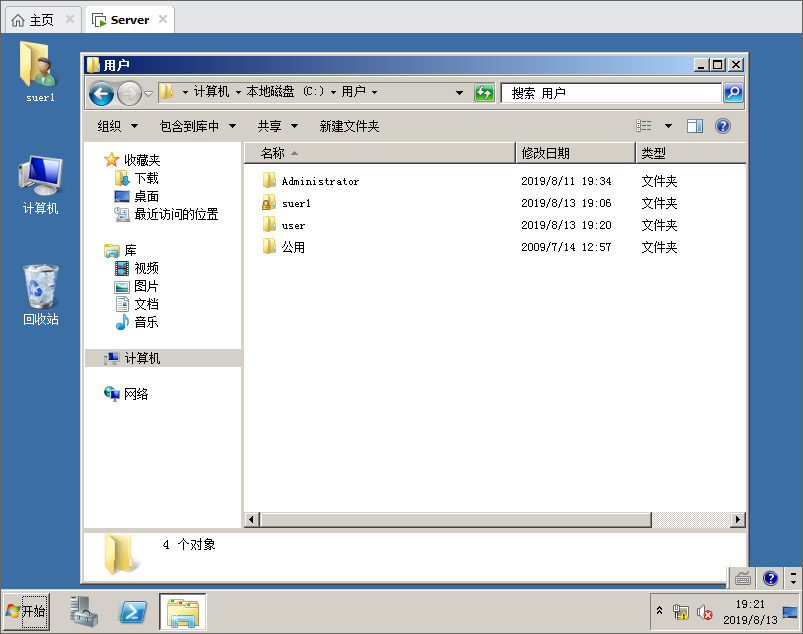Click the on-screen keyboard language bar icon

click(x=743, y=579)
